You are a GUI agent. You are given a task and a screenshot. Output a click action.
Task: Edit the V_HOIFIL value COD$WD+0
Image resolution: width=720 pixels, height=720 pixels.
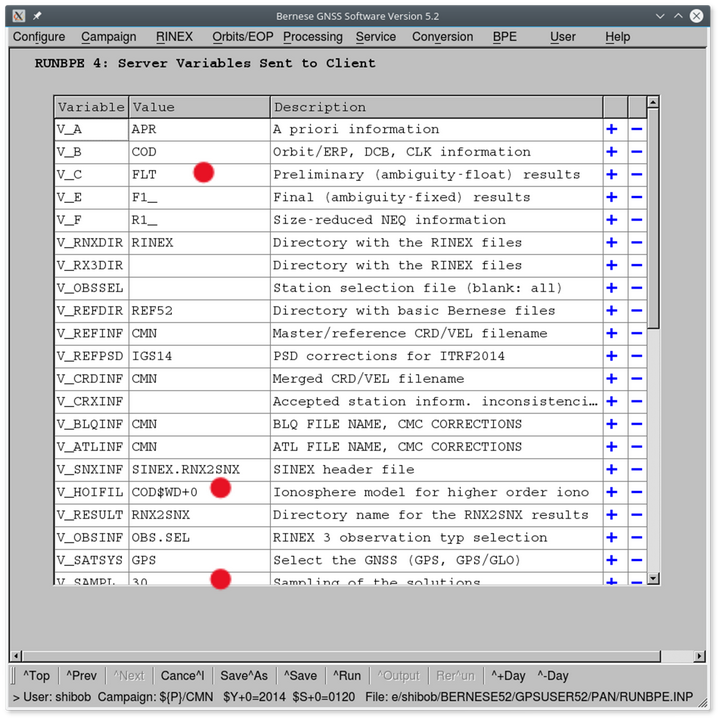coord(199,492)
